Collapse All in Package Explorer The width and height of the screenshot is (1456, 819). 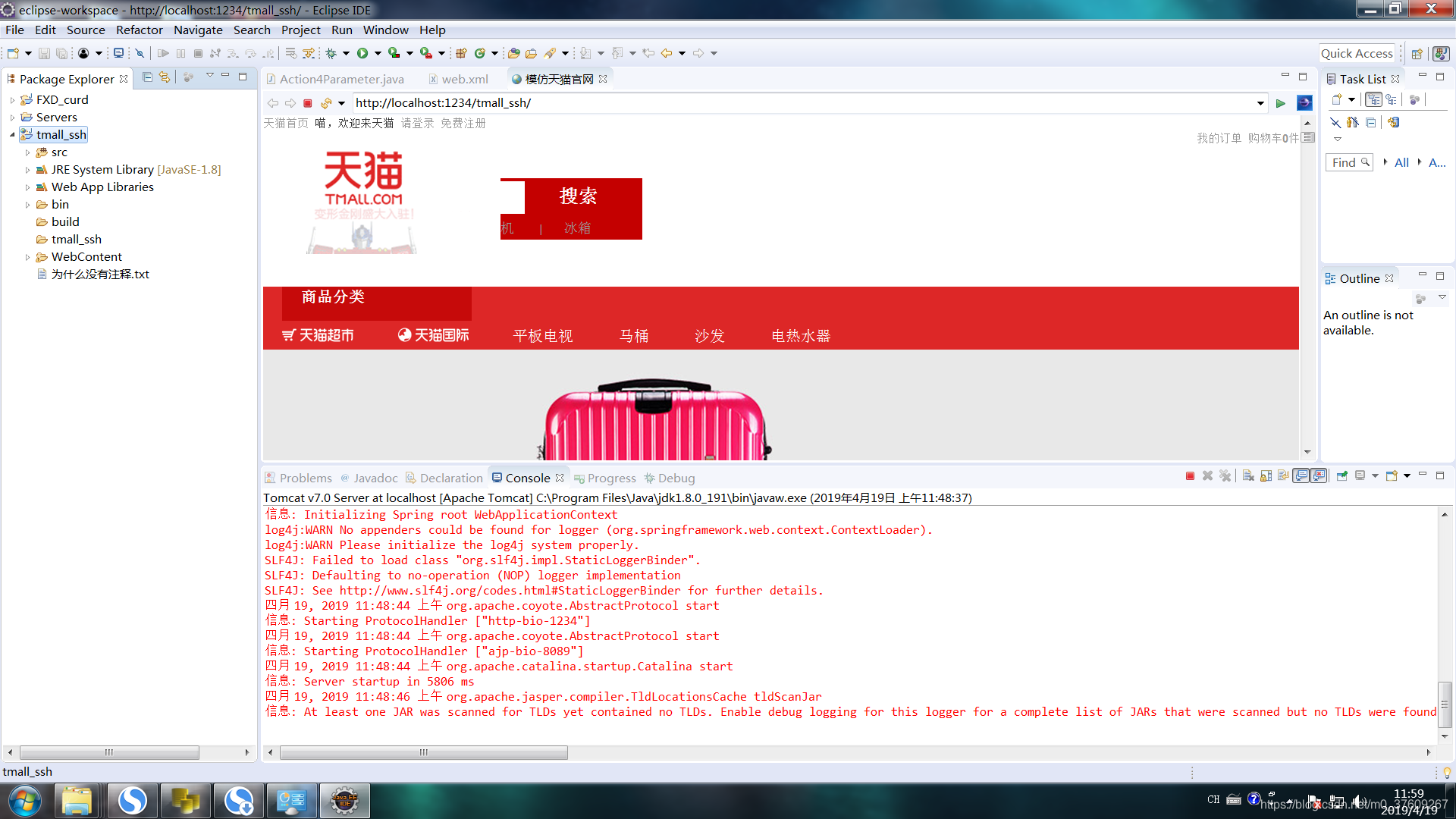point(148,77)
